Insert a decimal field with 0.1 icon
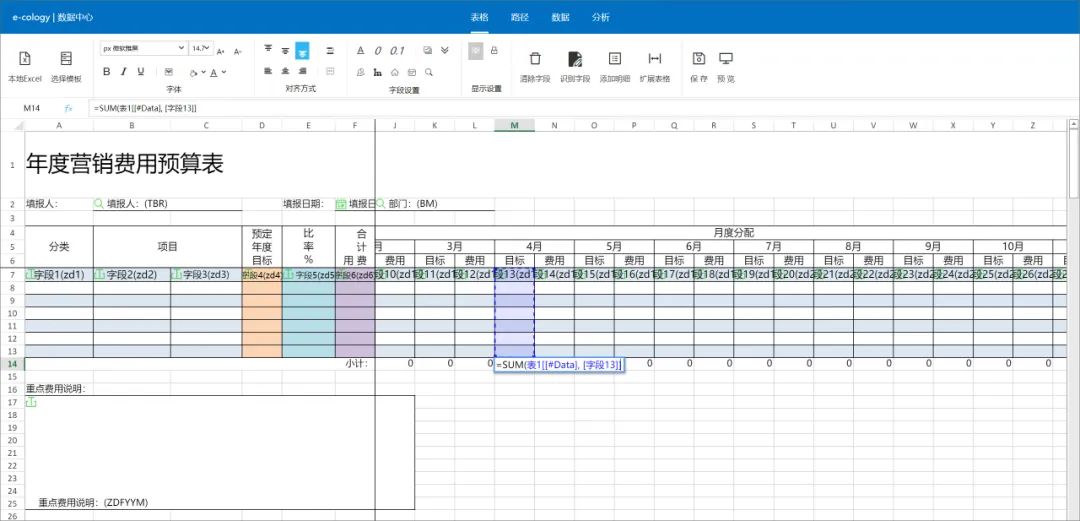This screenshot has width=1080, height=521. 397,50
